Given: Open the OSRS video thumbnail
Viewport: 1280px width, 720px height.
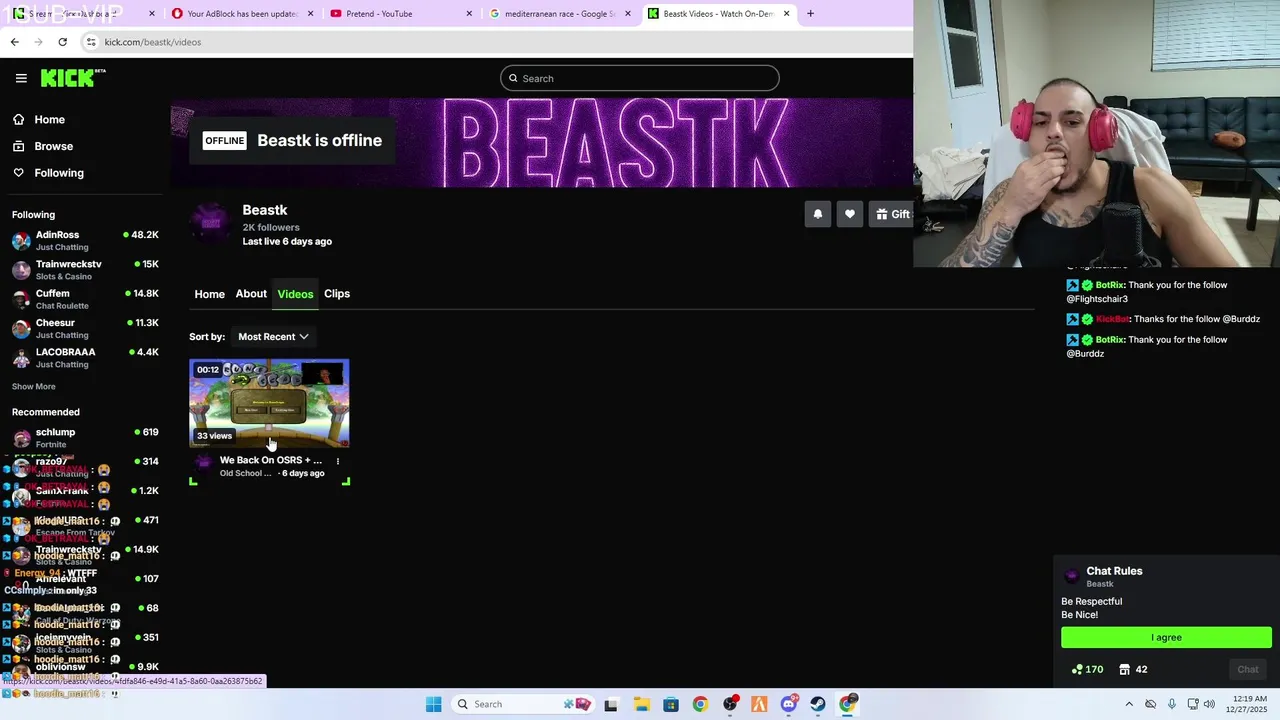Looking at the screenshot, I should point(269,403).
